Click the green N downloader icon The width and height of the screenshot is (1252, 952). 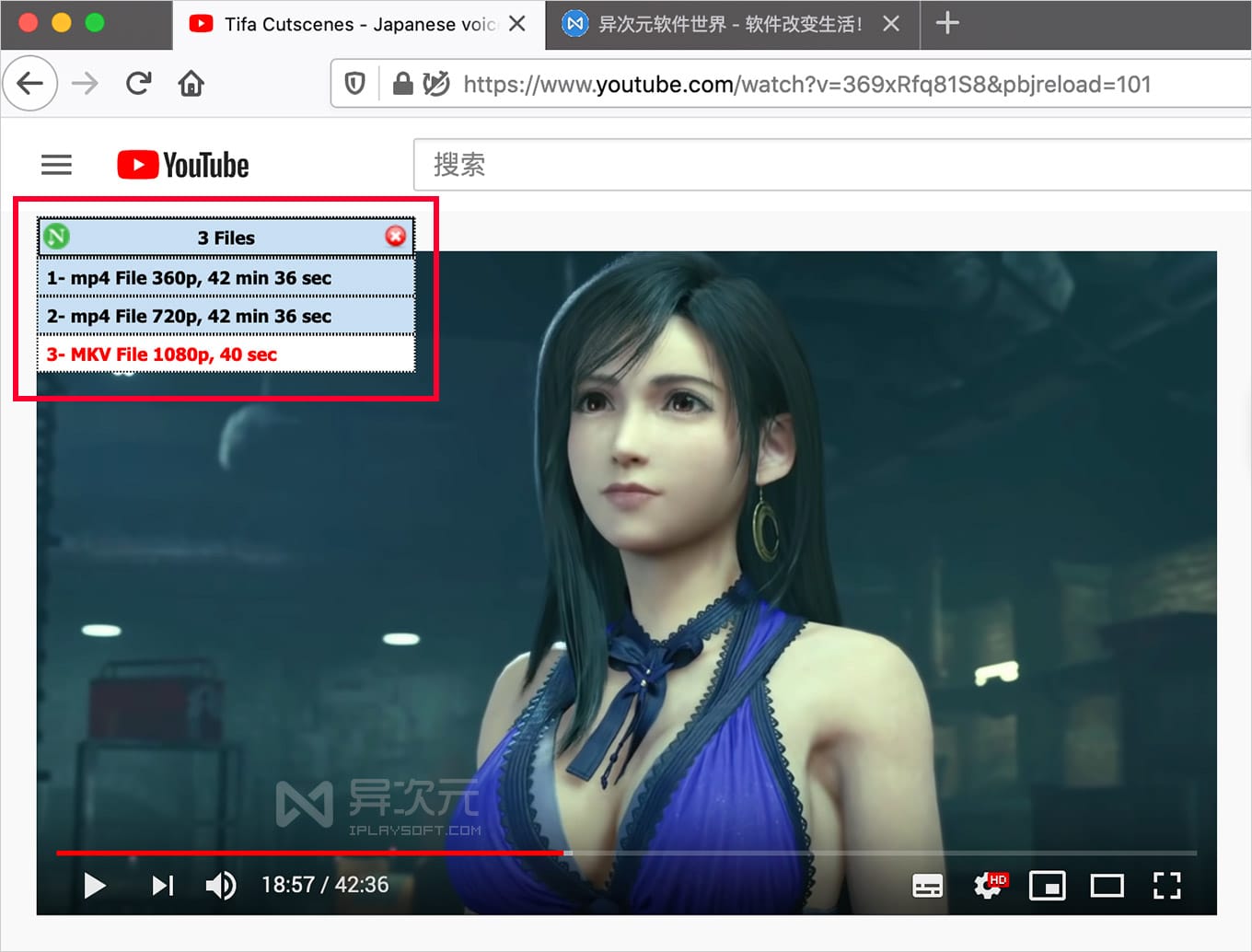(x=56, y=237)
